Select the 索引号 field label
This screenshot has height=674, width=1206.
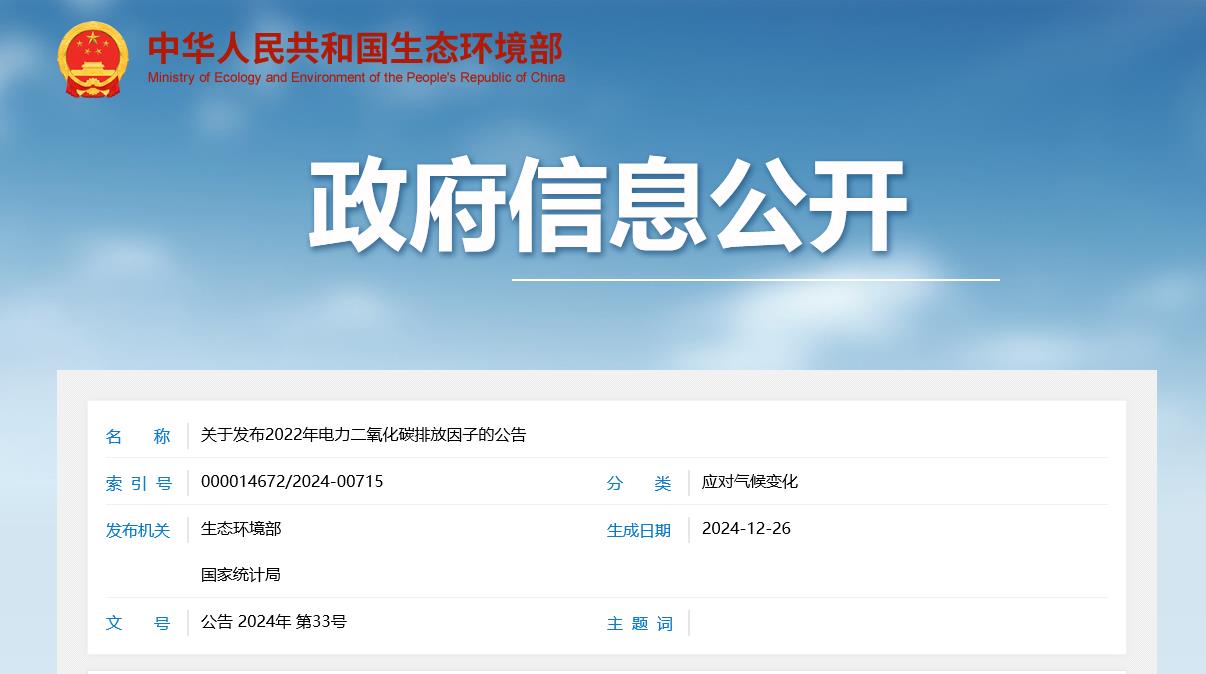coord(138,483)
